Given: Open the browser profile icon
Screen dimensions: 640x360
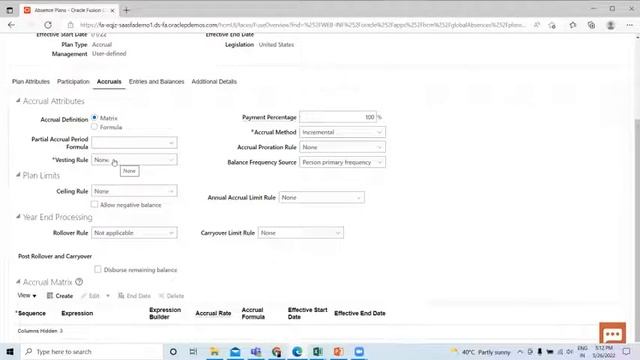Looking at the screenshot, I should click(x=611, y=25).
